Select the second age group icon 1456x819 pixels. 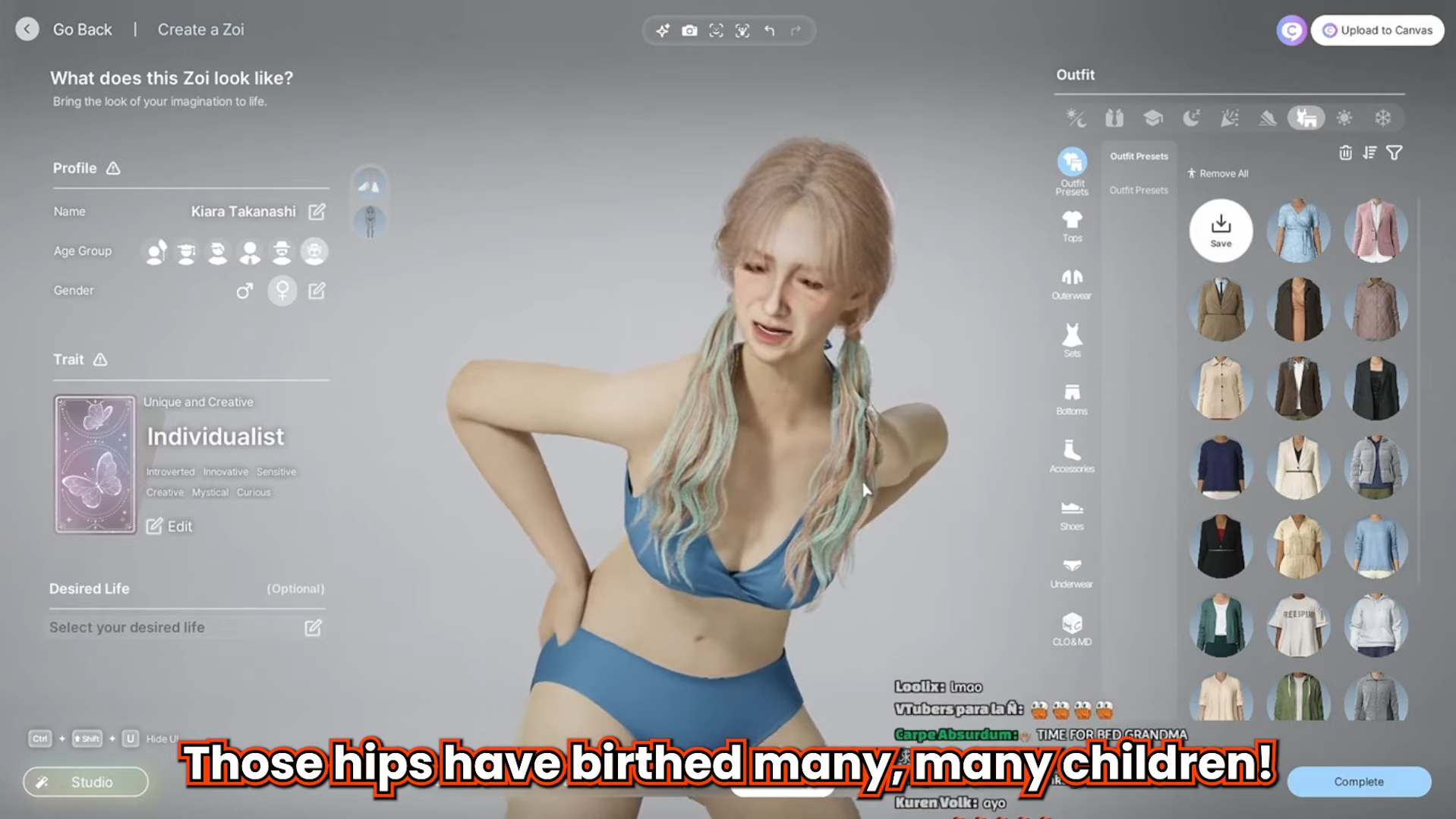pos(187,252)
